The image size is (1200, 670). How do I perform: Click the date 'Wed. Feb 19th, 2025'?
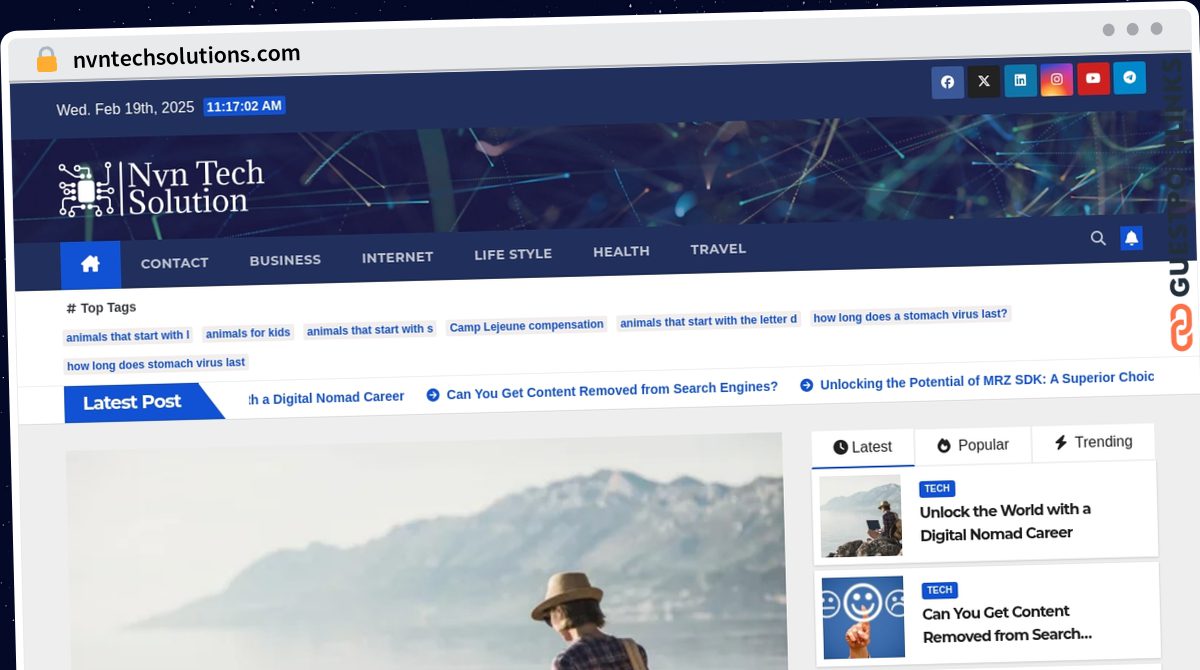click(x=125, y=109)
